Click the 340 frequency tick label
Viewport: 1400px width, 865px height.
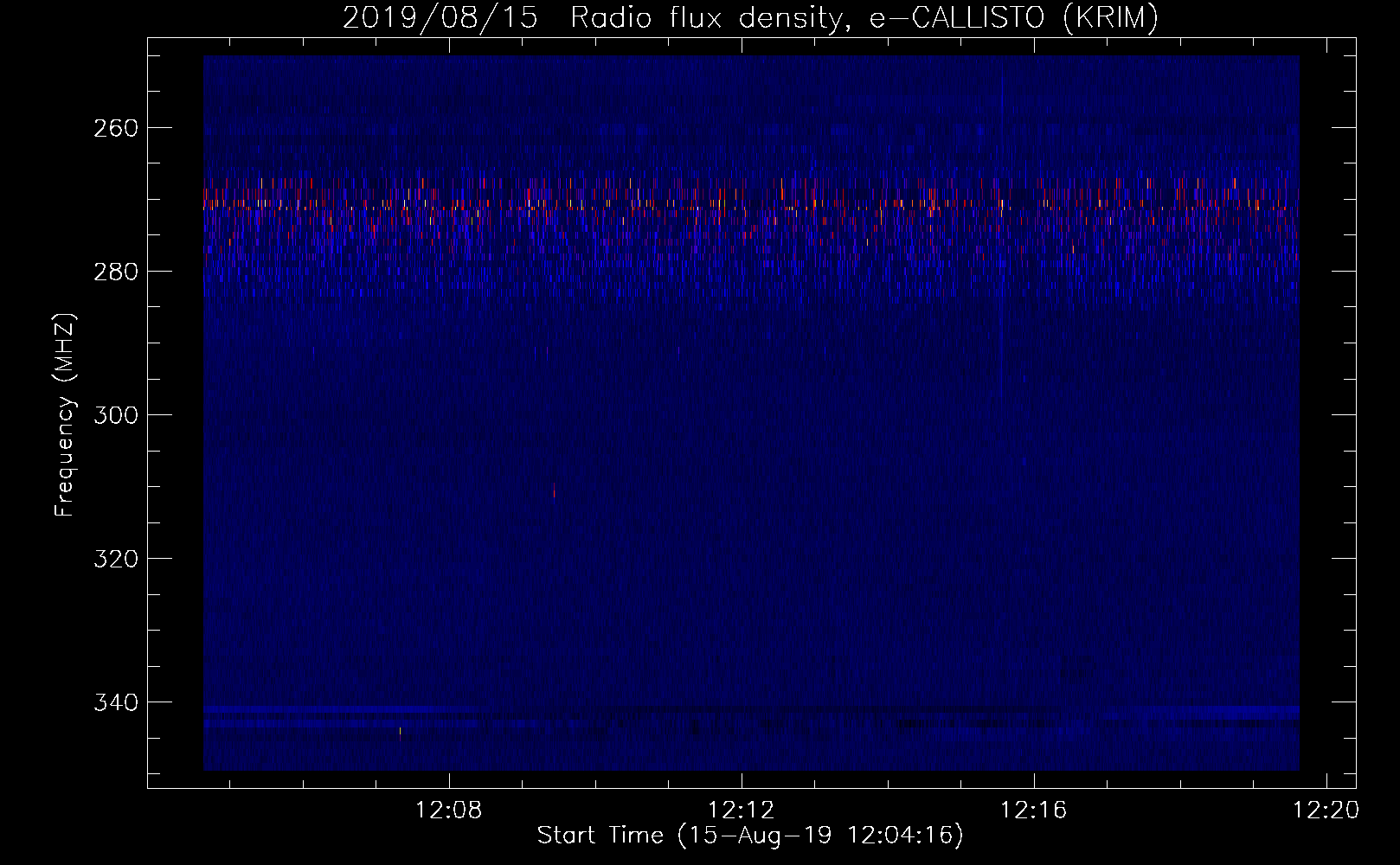click(115, 702)
